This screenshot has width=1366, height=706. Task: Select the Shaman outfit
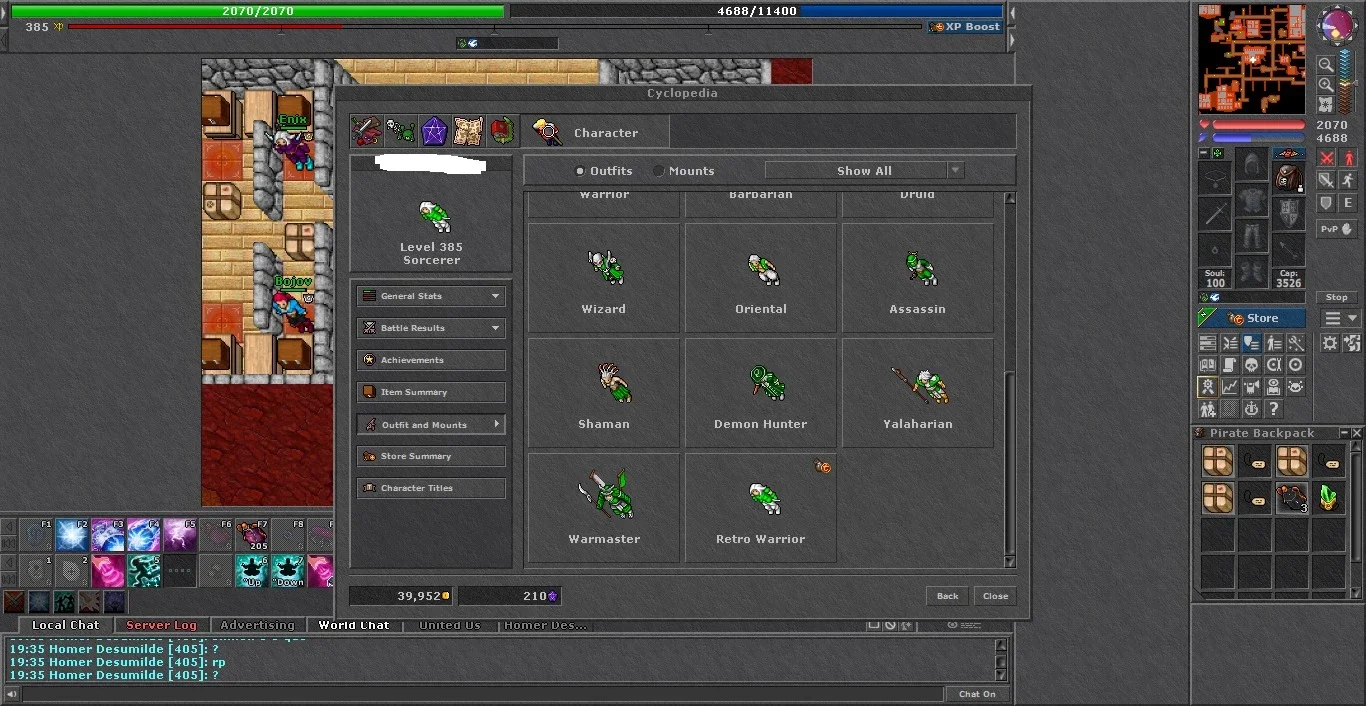point(604,393)
